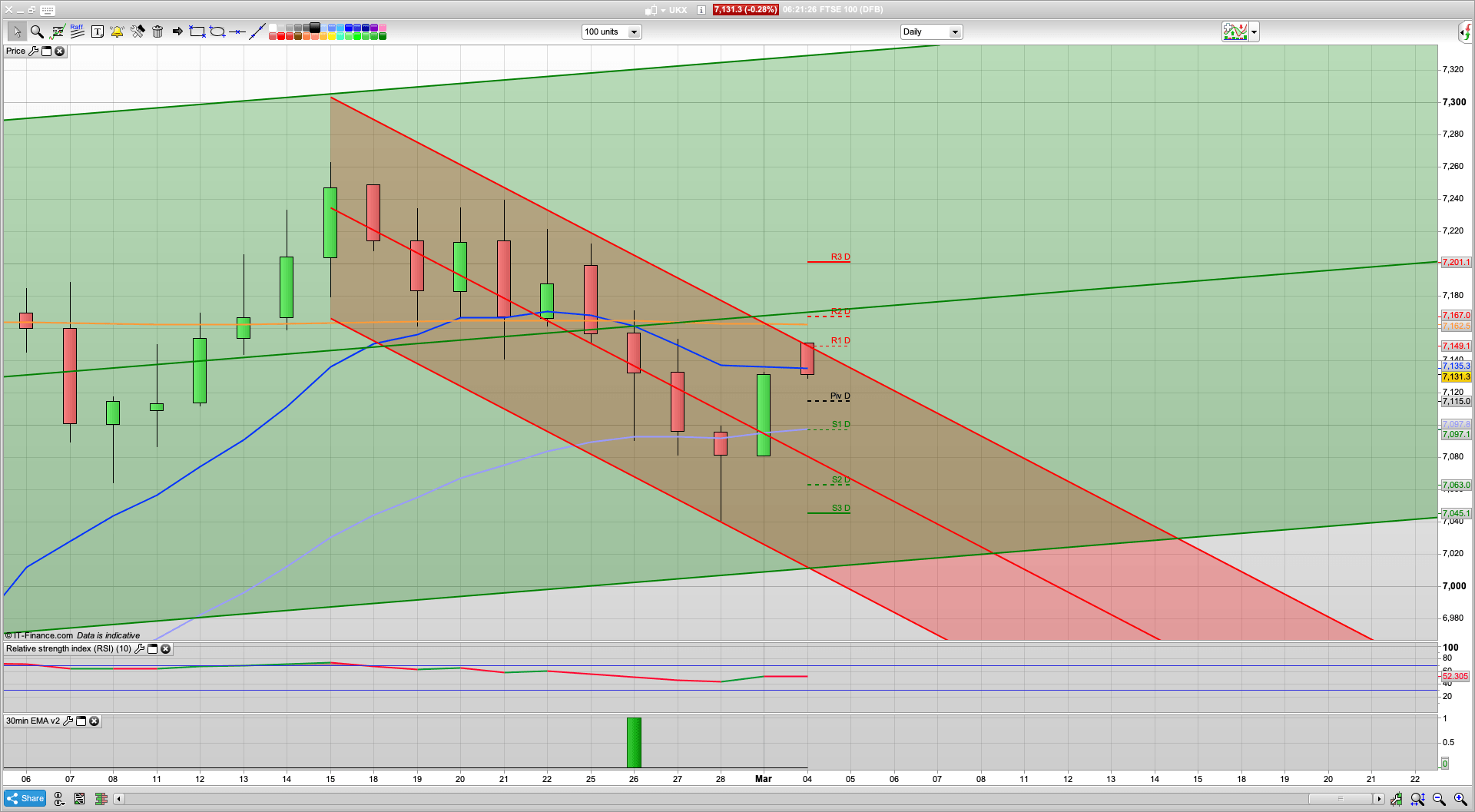
Task: Open the order book depth icon
Action: click(101, 799)
